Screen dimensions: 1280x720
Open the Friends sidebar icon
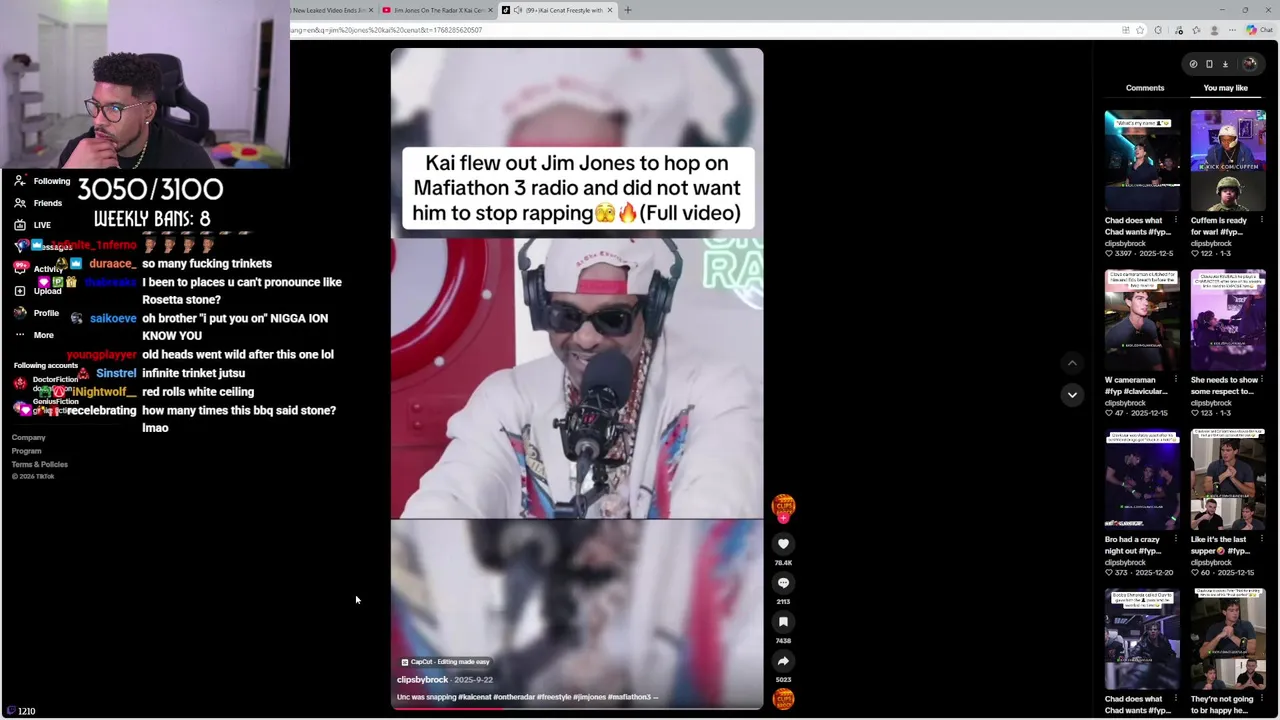[20, 203]
